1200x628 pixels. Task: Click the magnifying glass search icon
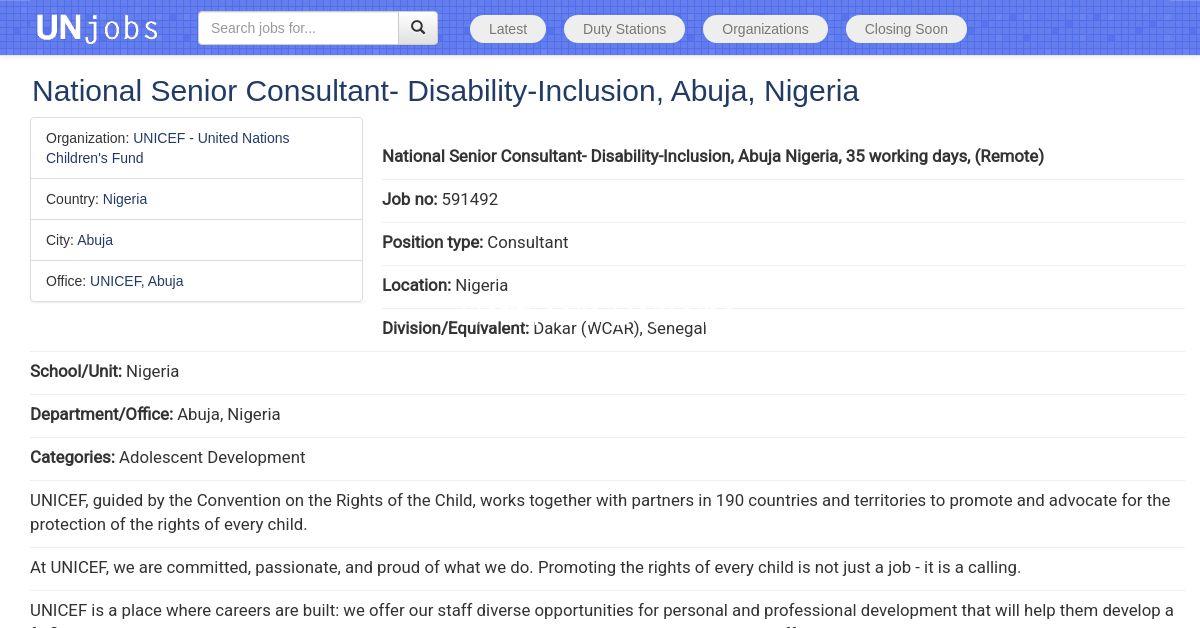pyautogui.click(x=418, y=28)
